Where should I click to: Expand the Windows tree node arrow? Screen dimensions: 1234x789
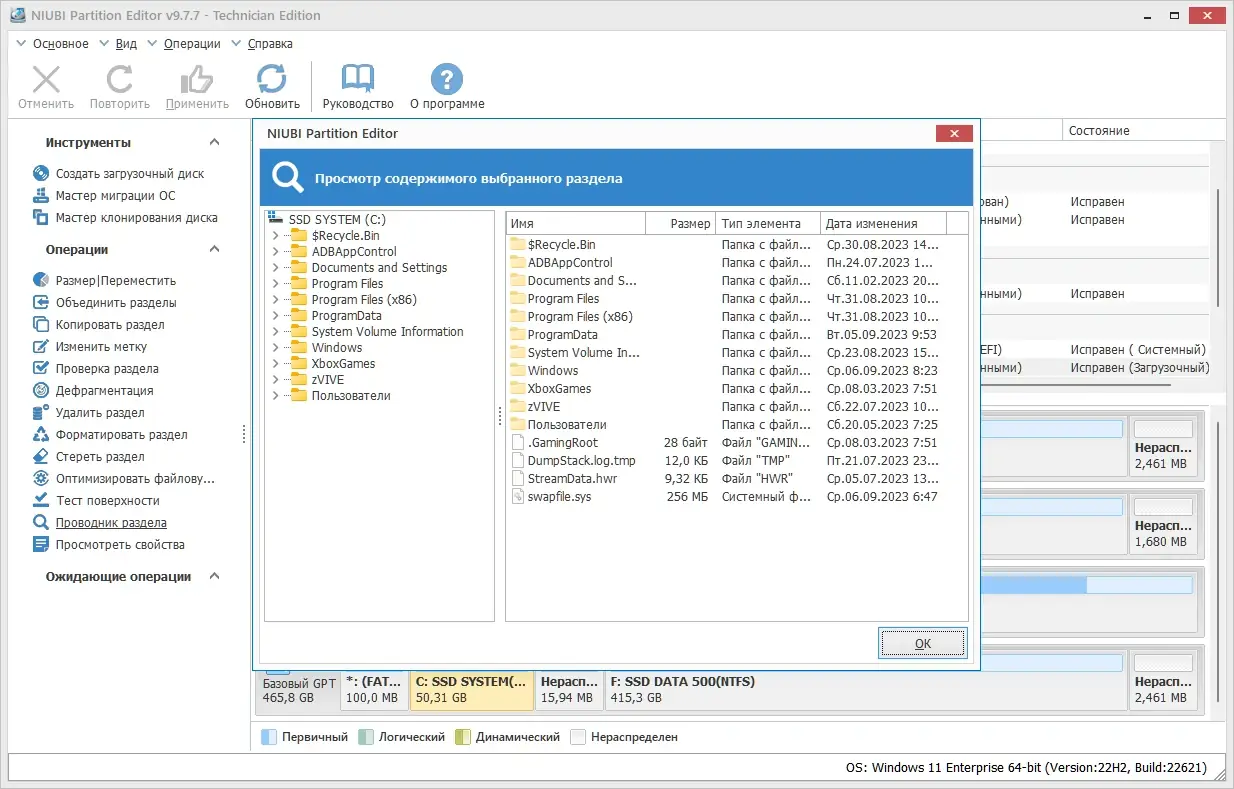point(276,348)
